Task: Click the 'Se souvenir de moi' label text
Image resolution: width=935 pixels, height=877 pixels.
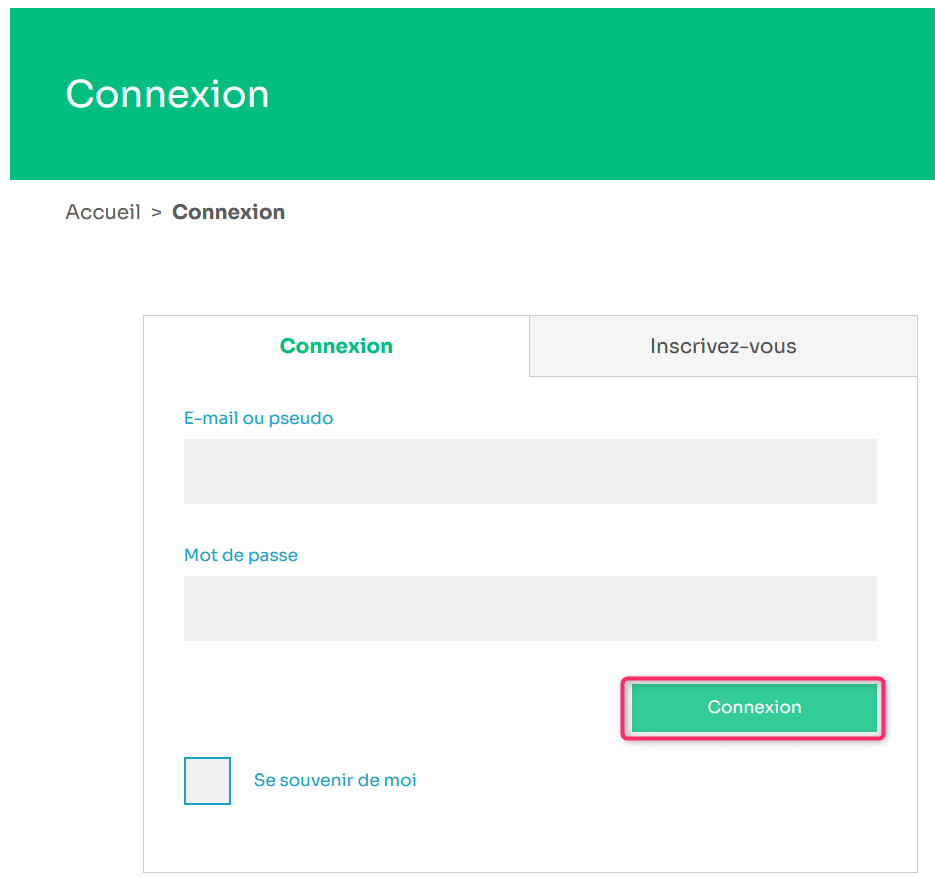Action: click(335, 780)
